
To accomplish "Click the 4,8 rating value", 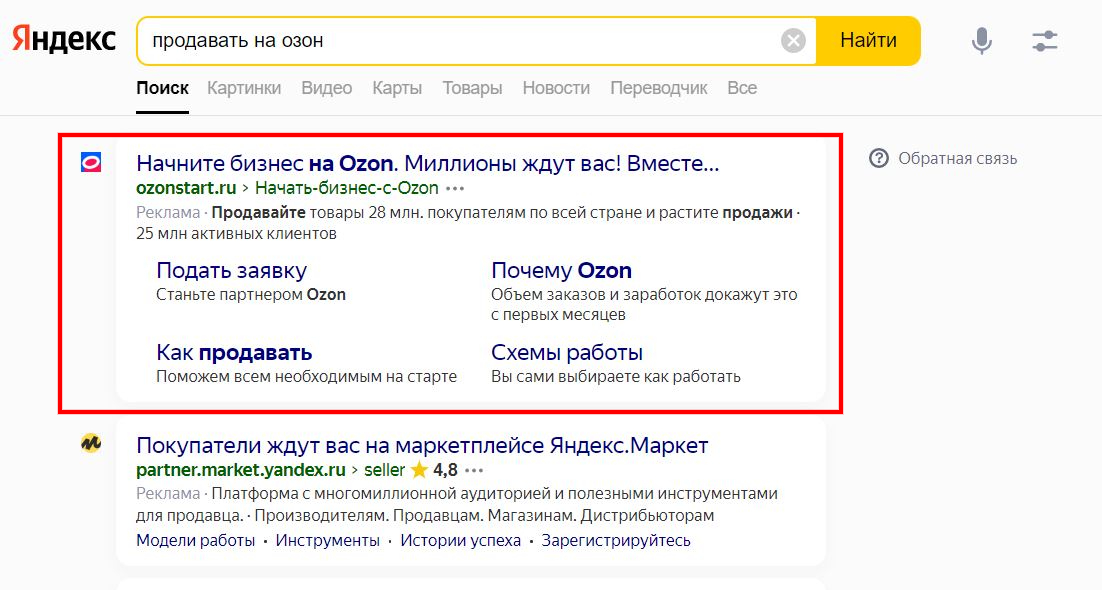I will [x=446, y=470].
